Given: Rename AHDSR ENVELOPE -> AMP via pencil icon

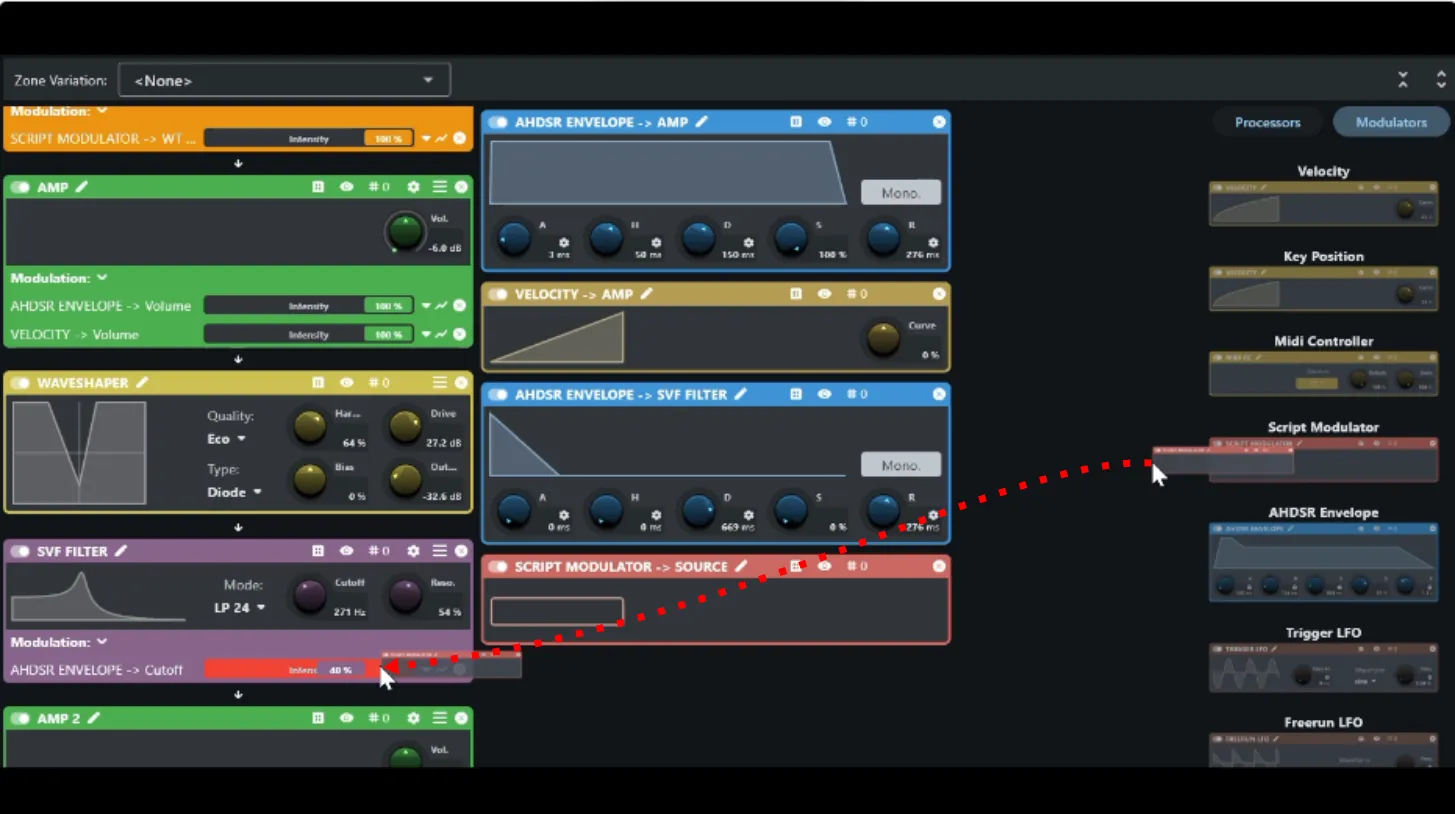Looking at the screenshot, I should (x=702, y=122).
